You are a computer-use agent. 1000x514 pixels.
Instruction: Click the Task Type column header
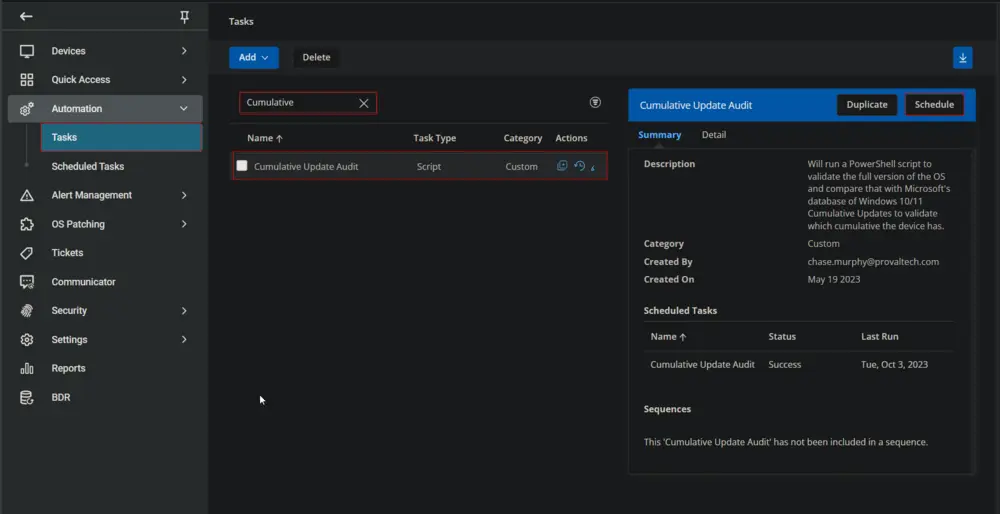pos(434,138)
